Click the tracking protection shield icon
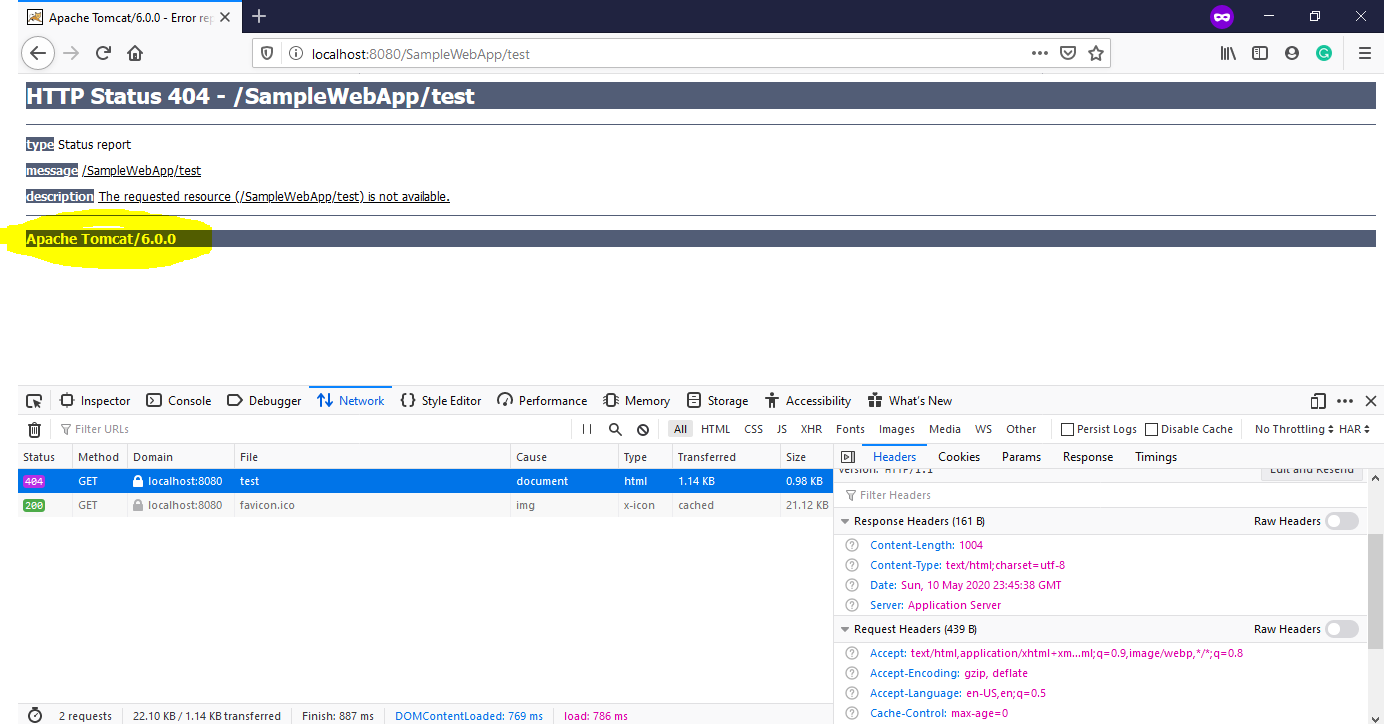1384x724 pixels. tap(268, 53)
